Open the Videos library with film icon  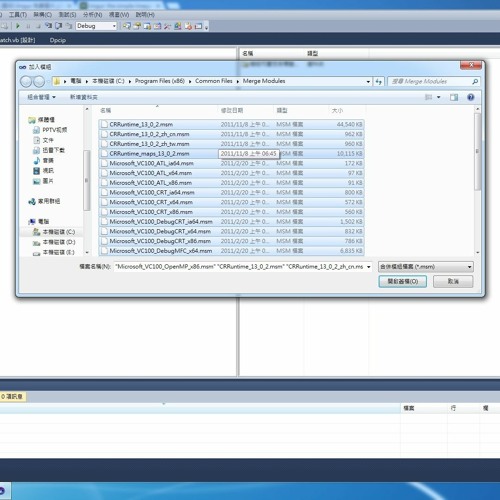(37, 171)
